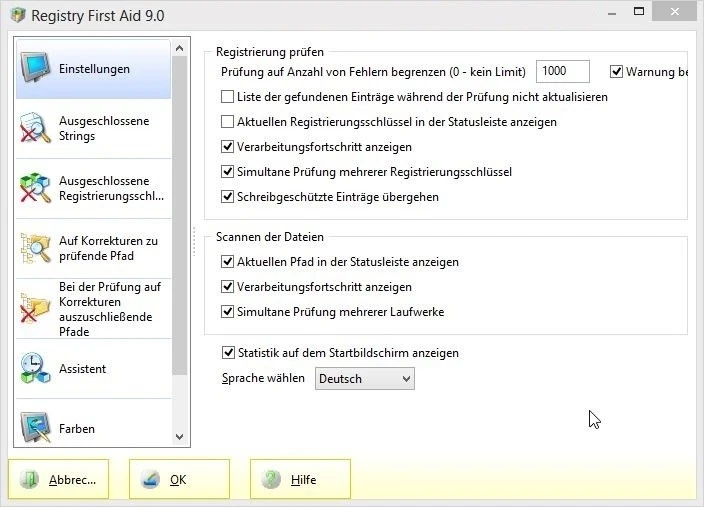Click the Einstellungen monitor icon
The image size is (704, 507).
[35, 68]
